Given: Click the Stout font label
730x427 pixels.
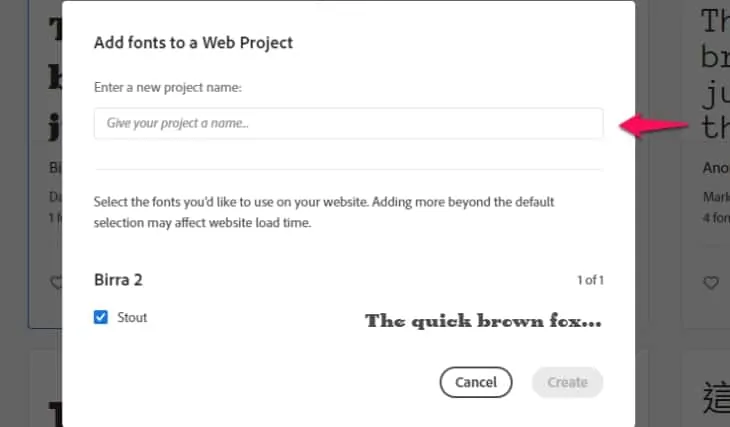Looking at the screenshot, I should pos(132,317).
